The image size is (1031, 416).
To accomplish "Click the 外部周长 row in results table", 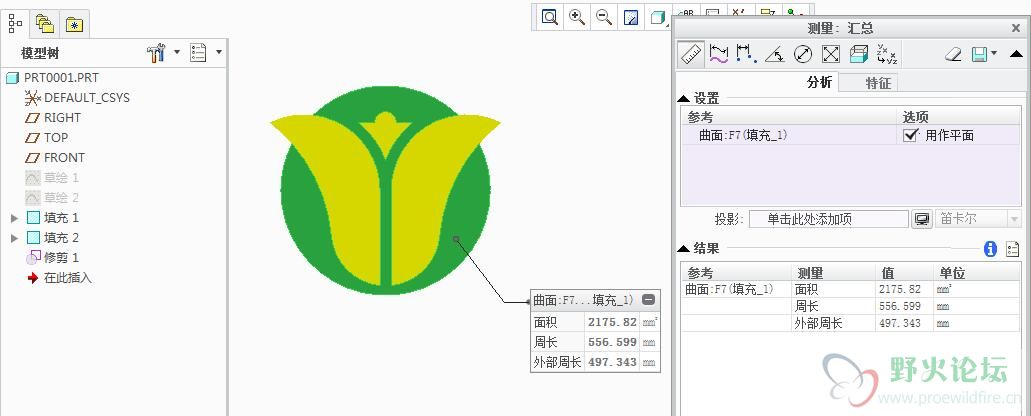I will [851, 323].
